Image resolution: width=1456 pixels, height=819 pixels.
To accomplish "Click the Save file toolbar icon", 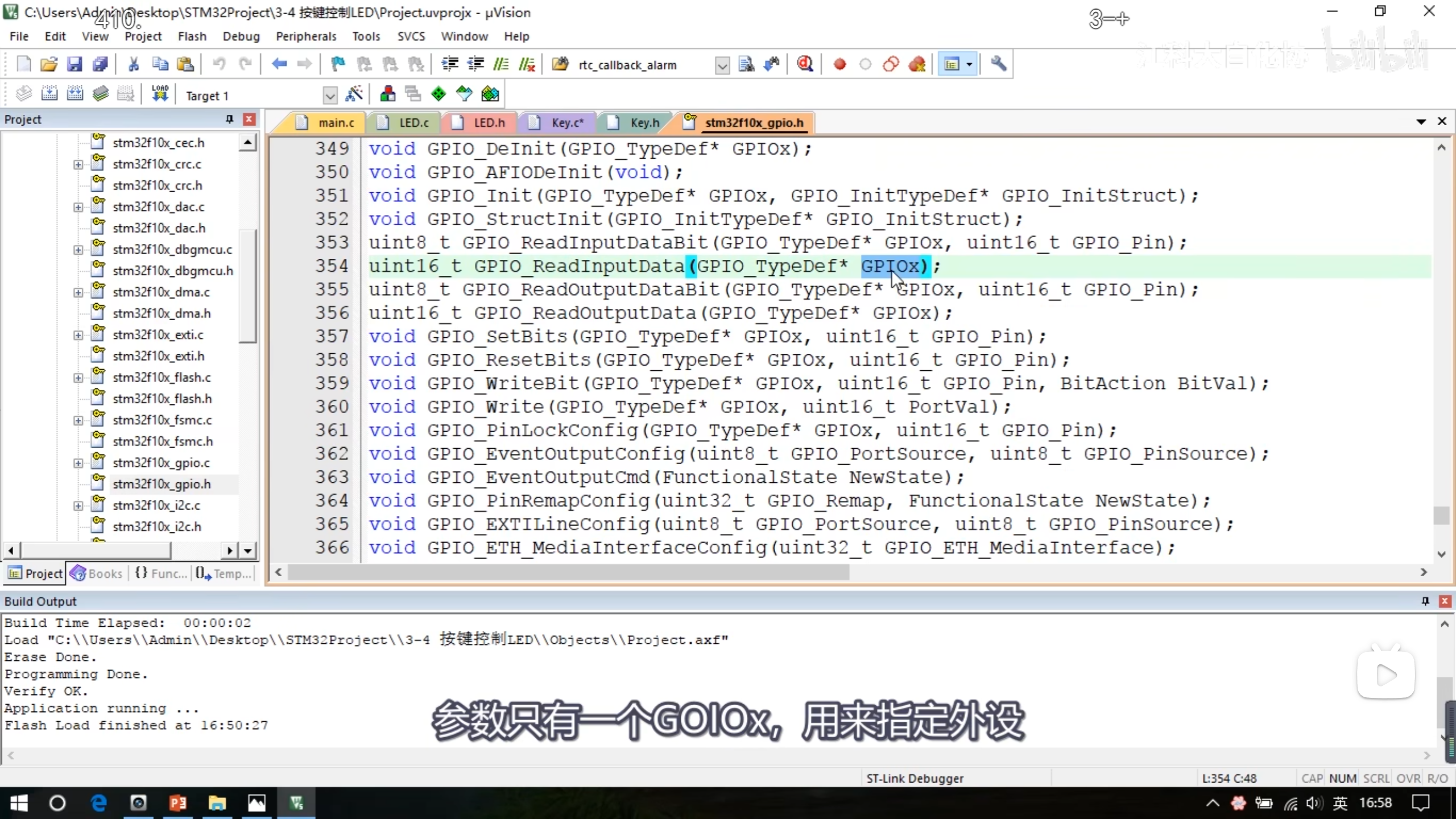I will pos(75,64).
